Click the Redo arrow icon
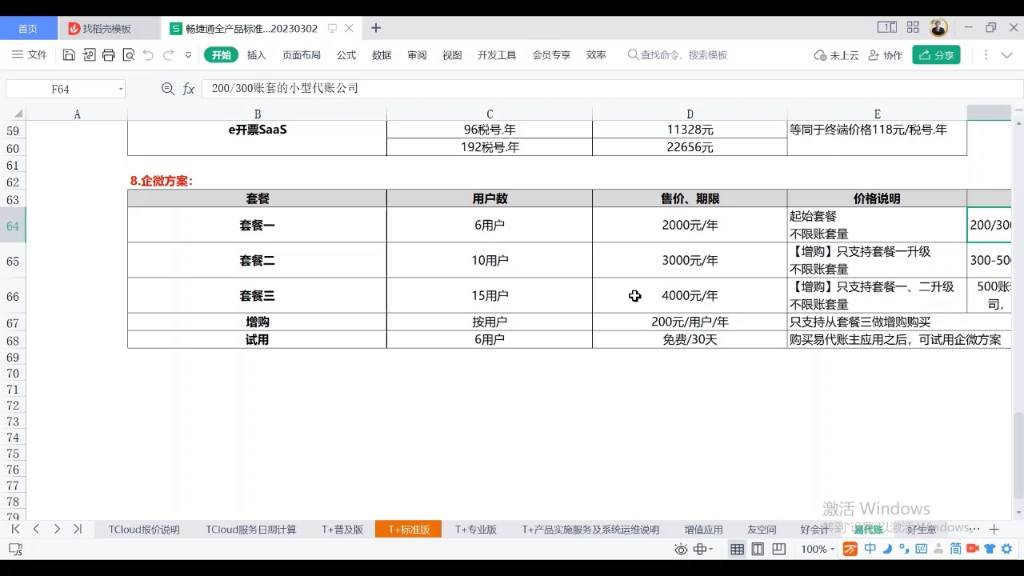The image size is (1024, 576). coord(168,55)
